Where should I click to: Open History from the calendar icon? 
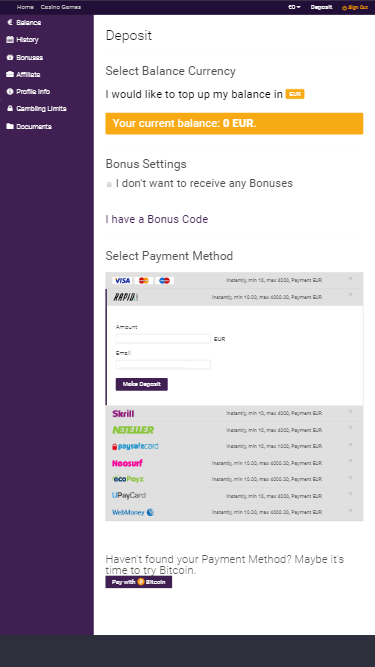23,40
